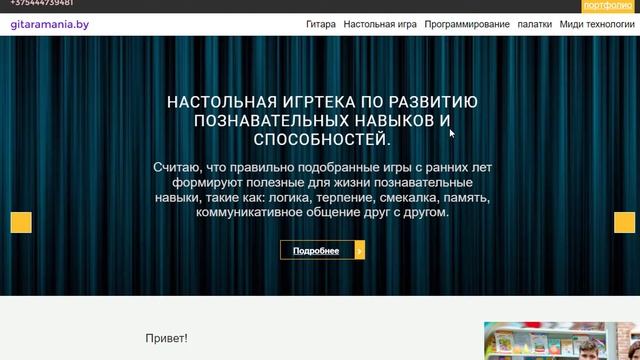Go to next slide with right yellow square
Screen dimensions: 640x360
pyautogui.click(x=624, y=222)
